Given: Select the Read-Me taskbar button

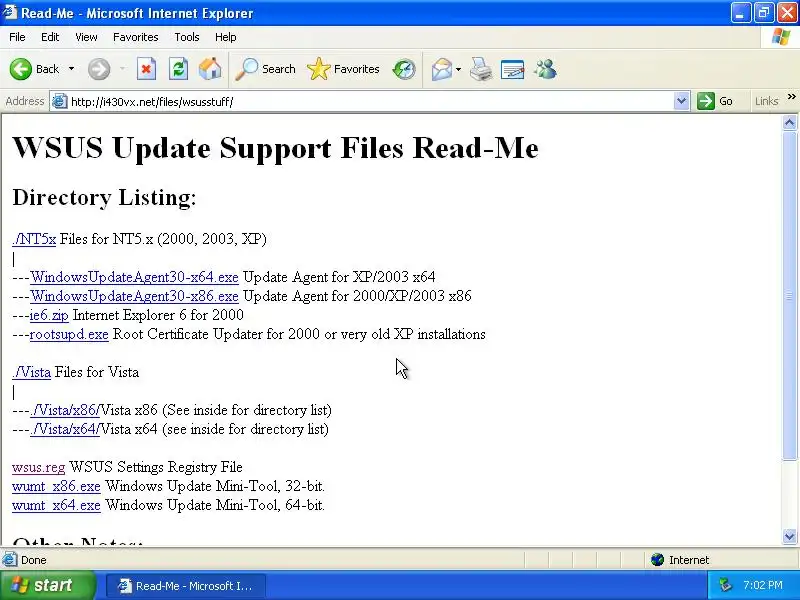Looking at the screenshot, I should [x=186, y=586].
